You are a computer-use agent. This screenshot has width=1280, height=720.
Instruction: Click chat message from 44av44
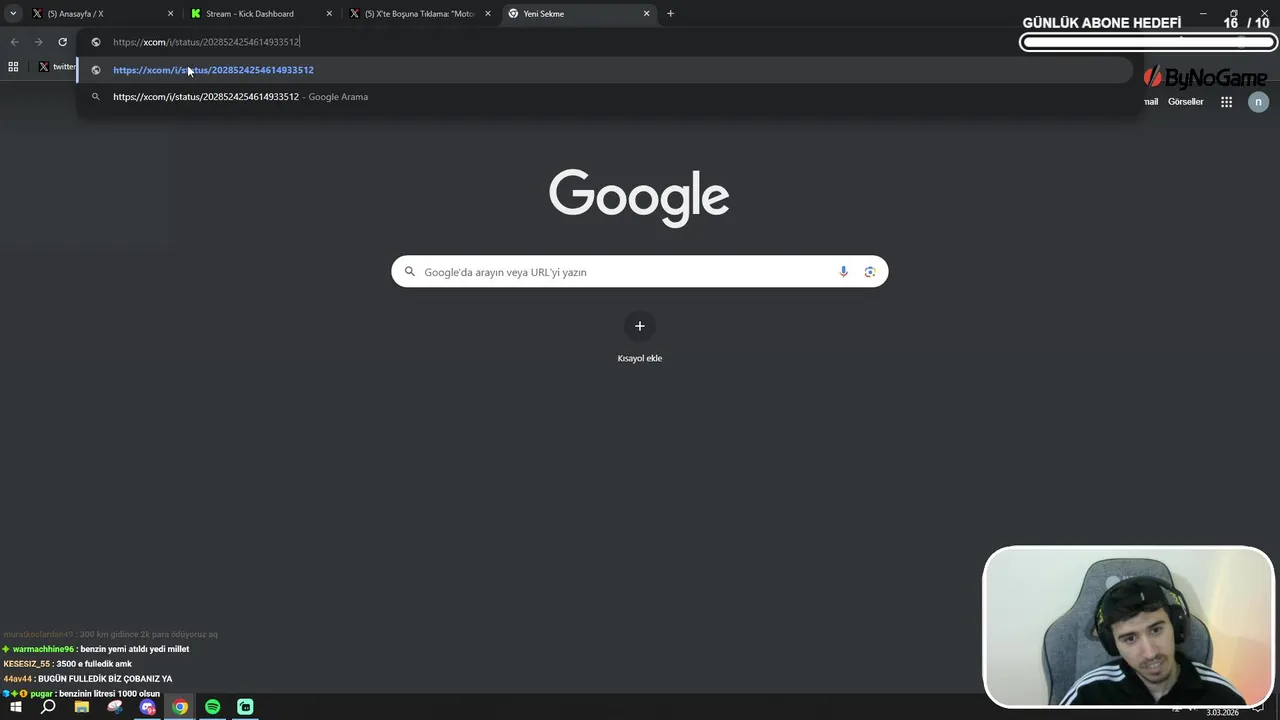coord(88,679)
